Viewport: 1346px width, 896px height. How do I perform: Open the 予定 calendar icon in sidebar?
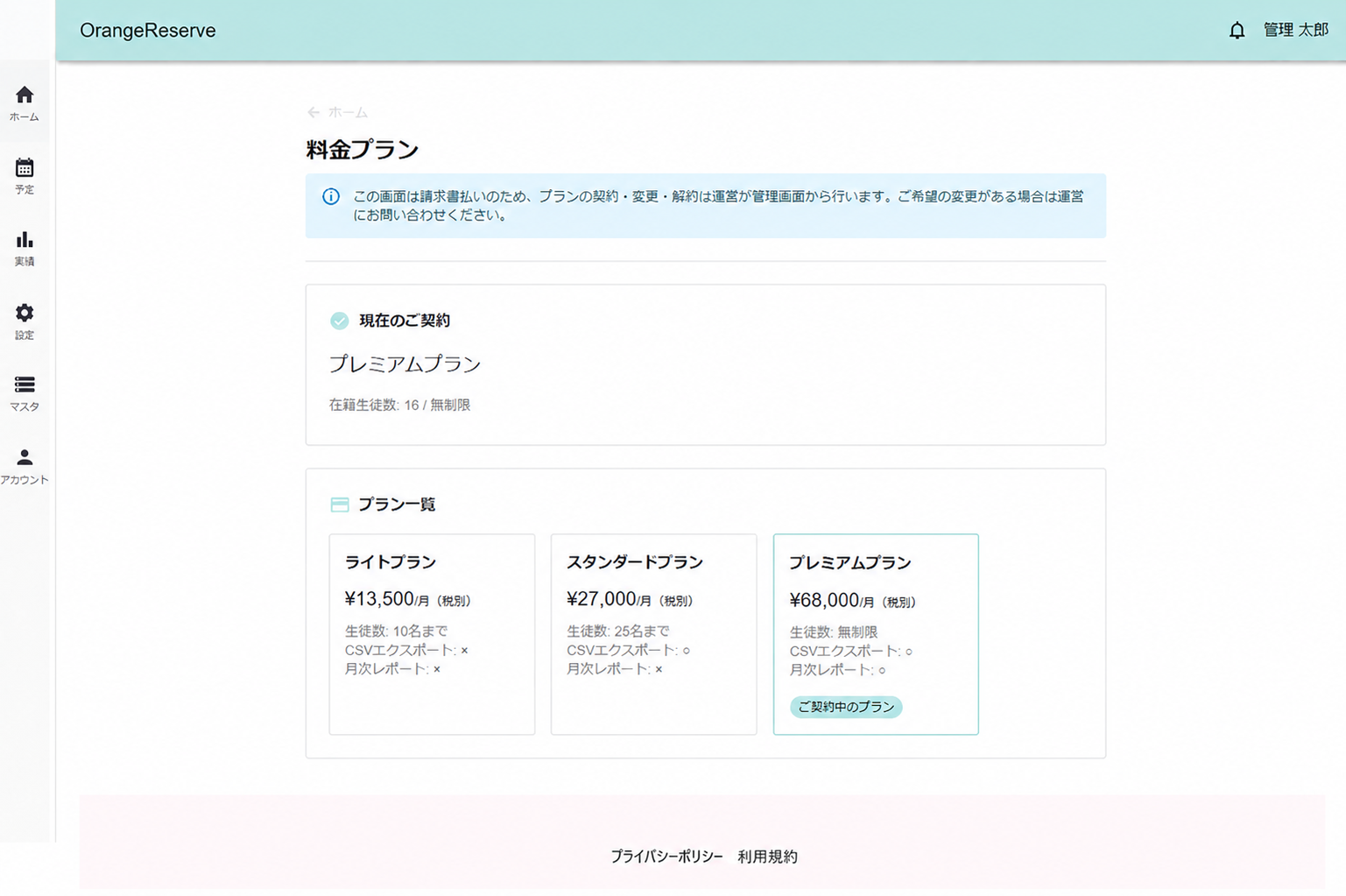25,167
